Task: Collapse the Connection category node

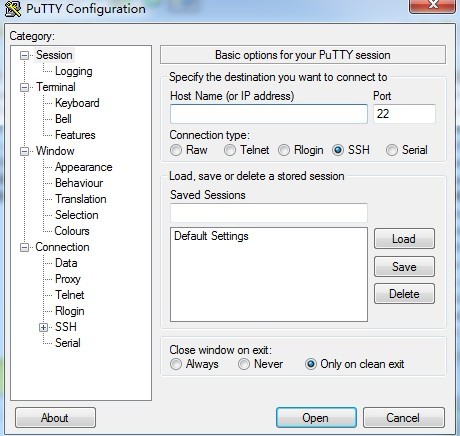Action: tap(24, 247)
